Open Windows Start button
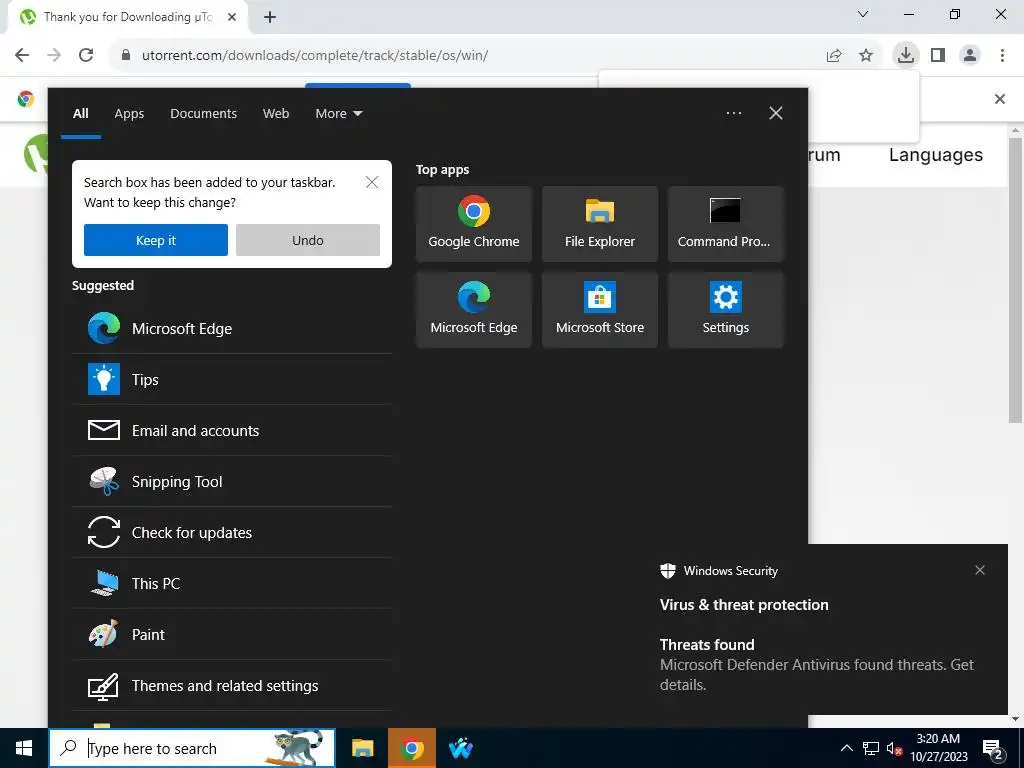 [24, 748]
